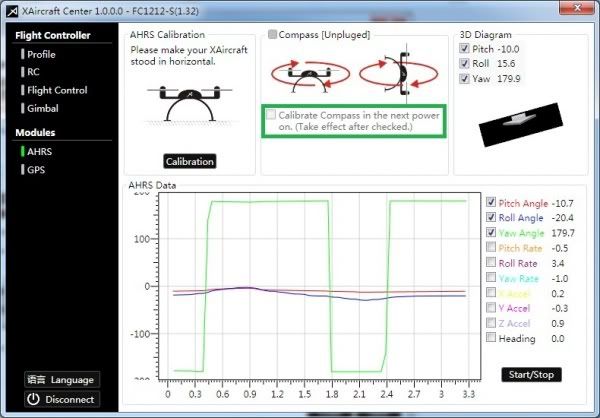Click the AHRS Calibration instruction text
Image resolution: width=600 pixels, height=418 pixels.
click(189, 56)
